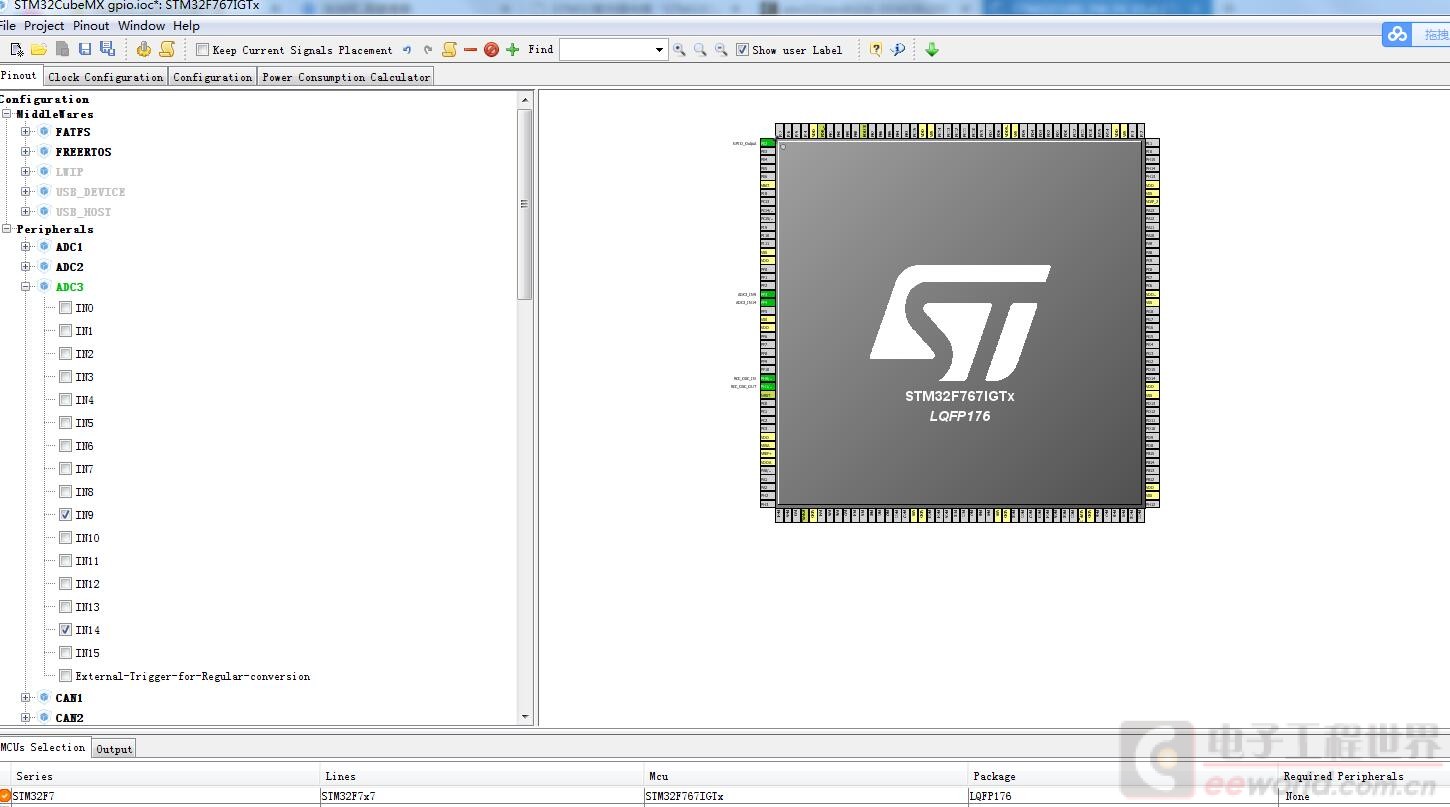Collapse the MiddleWares tree node
The width and height of the screenshot is (1450, 807).
coord(7,114)
